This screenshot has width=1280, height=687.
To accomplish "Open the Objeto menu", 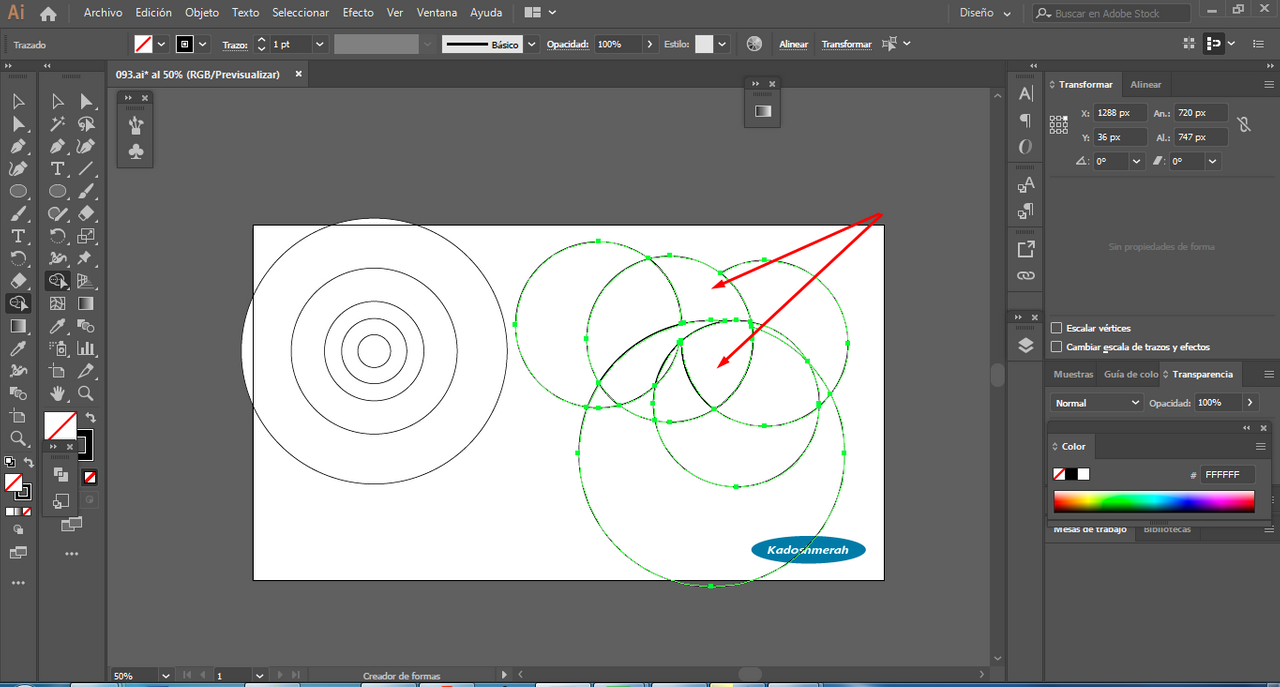I will point(202,13).
